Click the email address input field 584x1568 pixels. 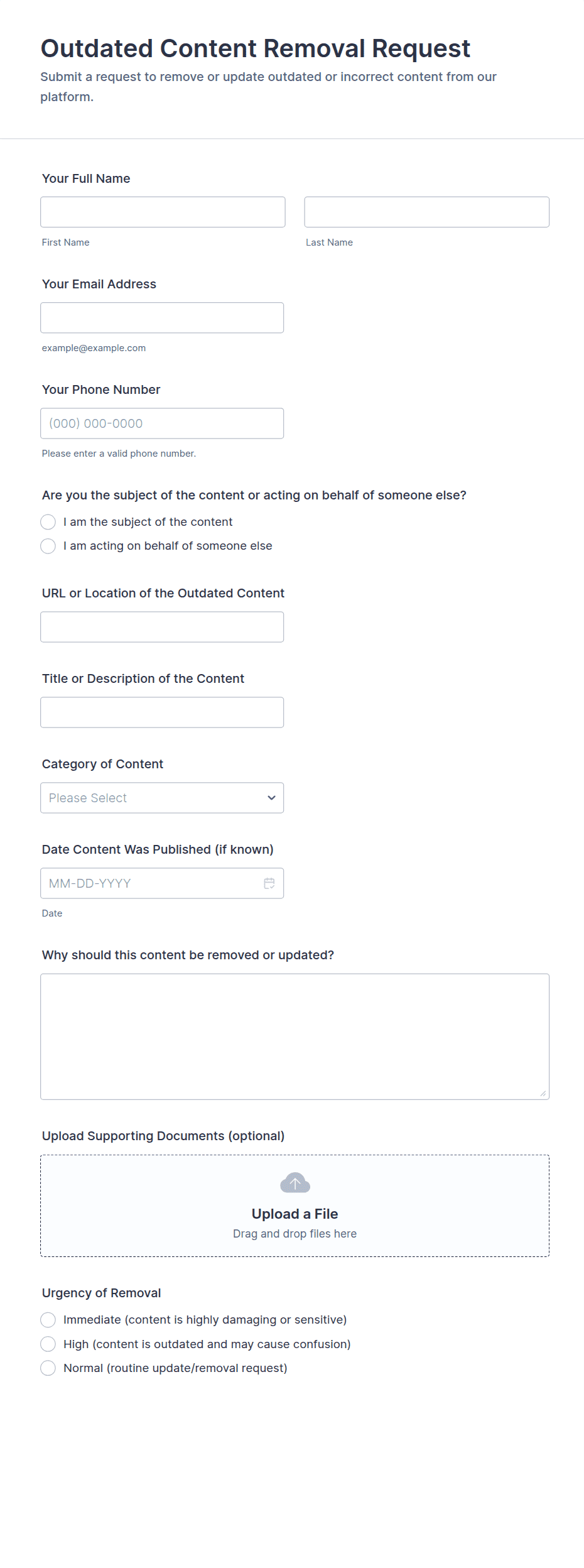click(x=161, y=318)
